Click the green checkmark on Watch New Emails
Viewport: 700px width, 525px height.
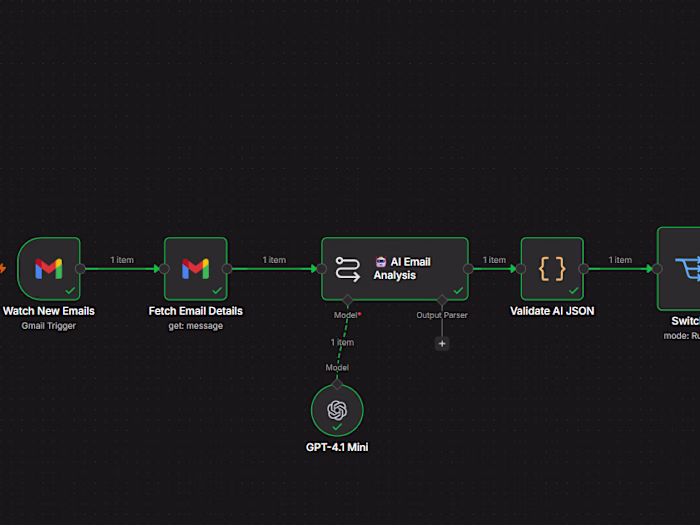(70, 291)
